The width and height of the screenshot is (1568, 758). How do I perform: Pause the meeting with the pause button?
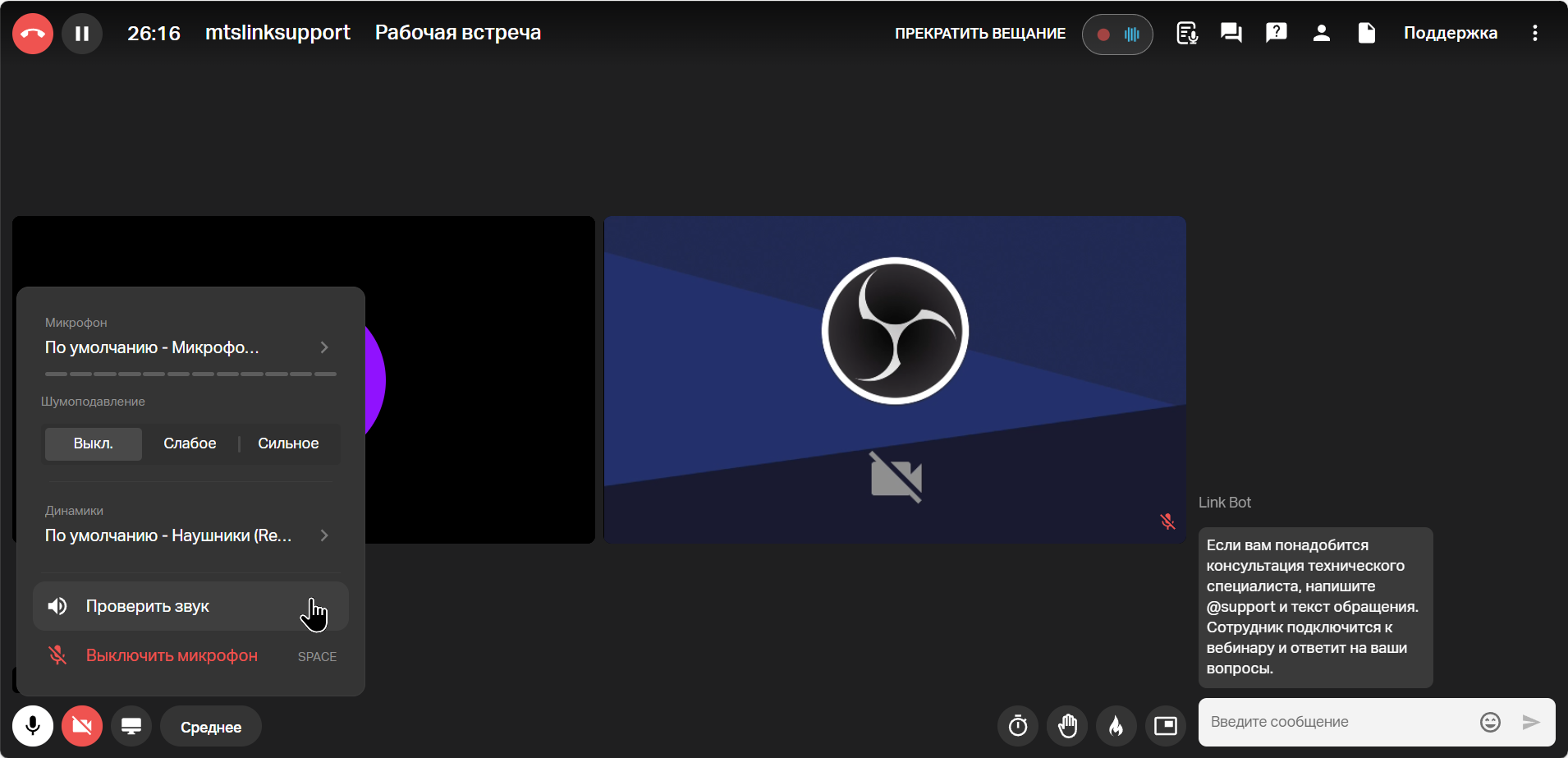click(82, 34)
